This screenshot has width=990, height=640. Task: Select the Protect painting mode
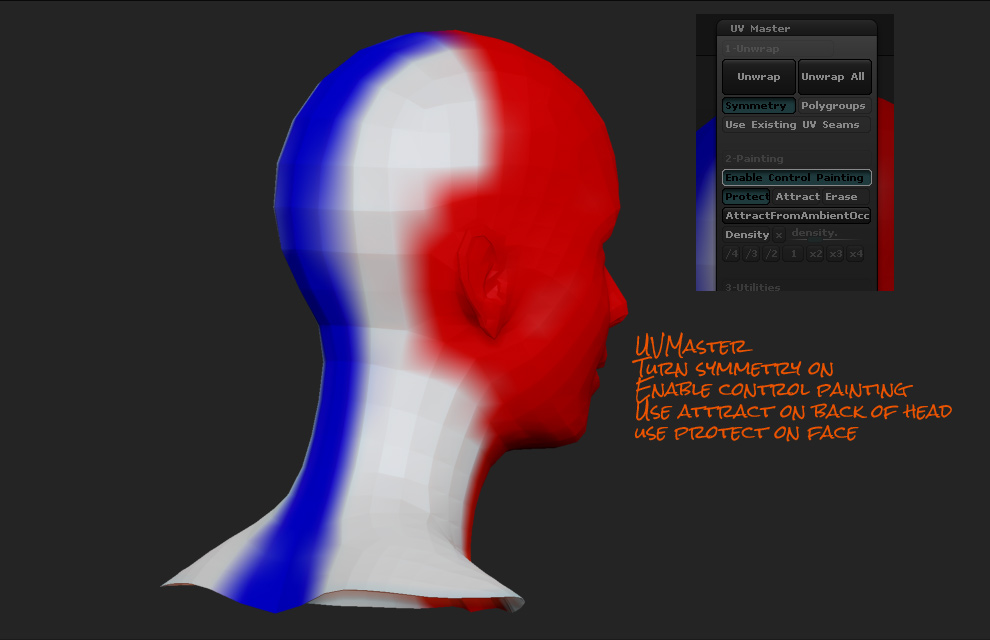(x=746, y=196)
